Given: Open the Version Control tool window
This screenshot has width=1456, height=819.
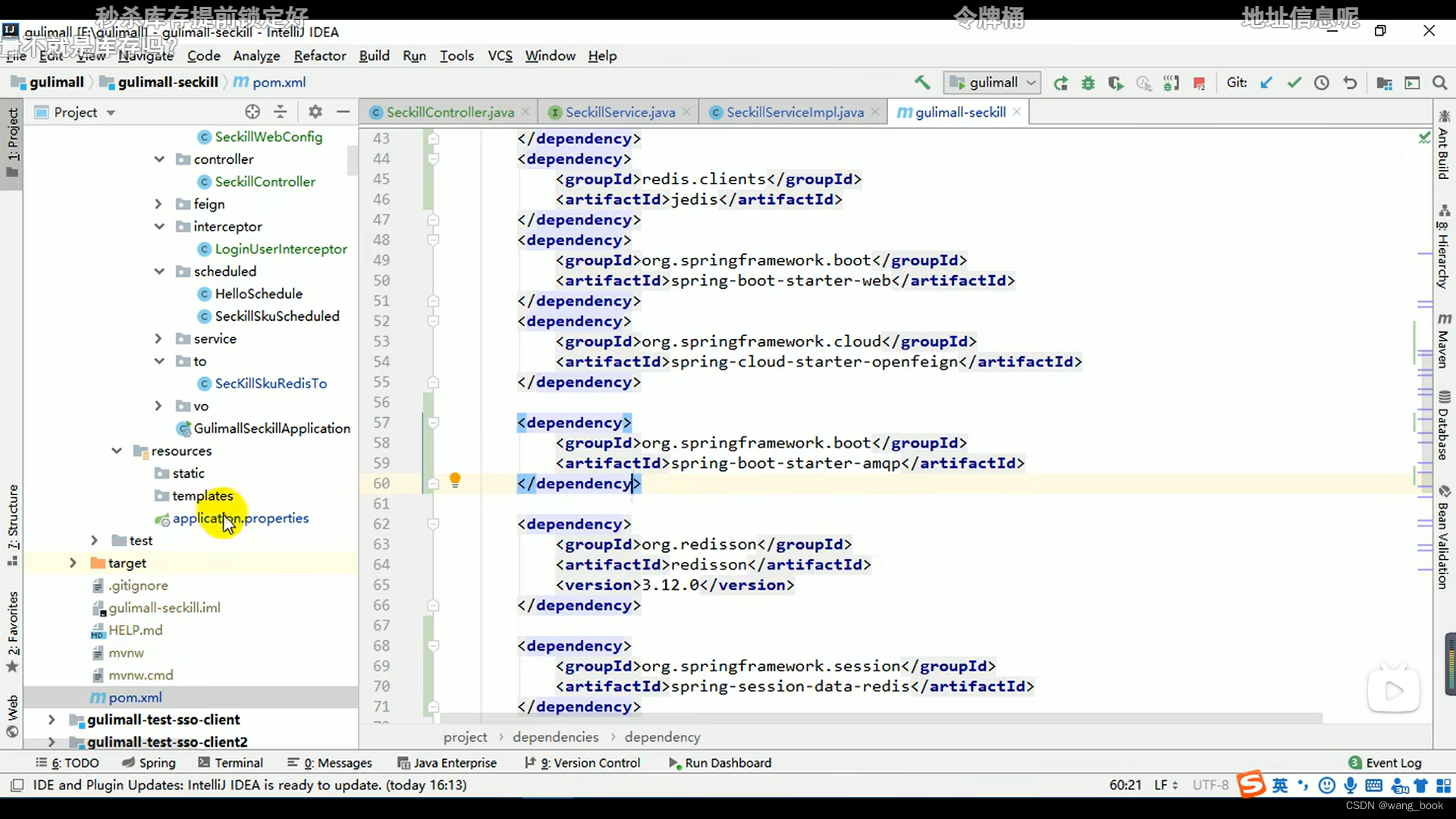Looking at the screenshot, I should coord(582,763).
